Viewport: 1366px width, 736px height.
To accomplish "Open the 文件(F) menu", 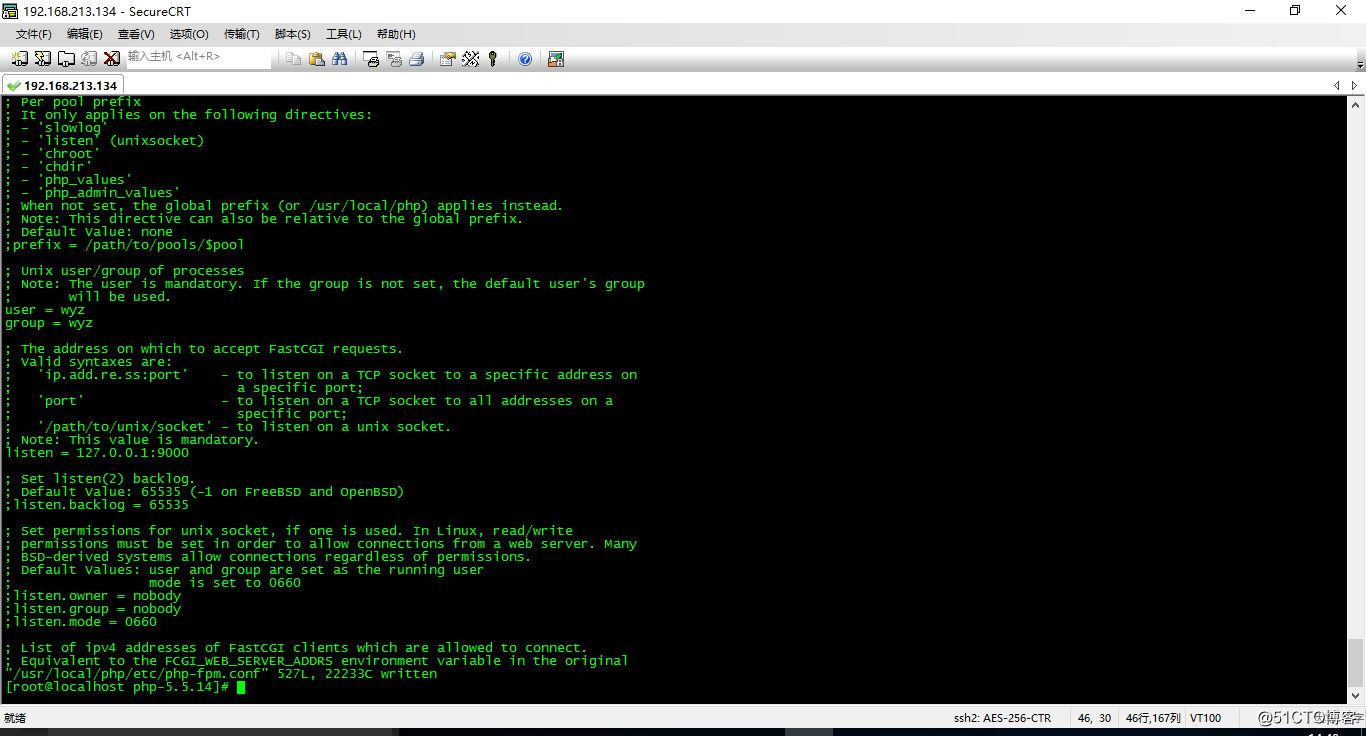I will coord(34,34).
